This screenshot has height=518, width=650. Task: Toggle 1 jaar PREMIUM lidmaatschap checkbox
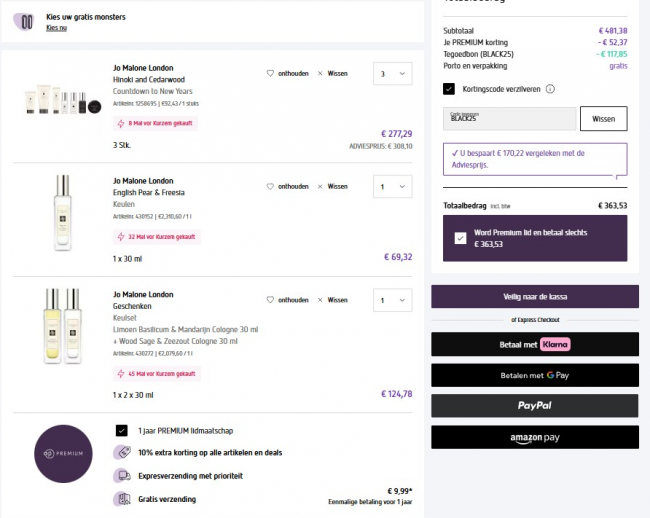tap(121, 430)
